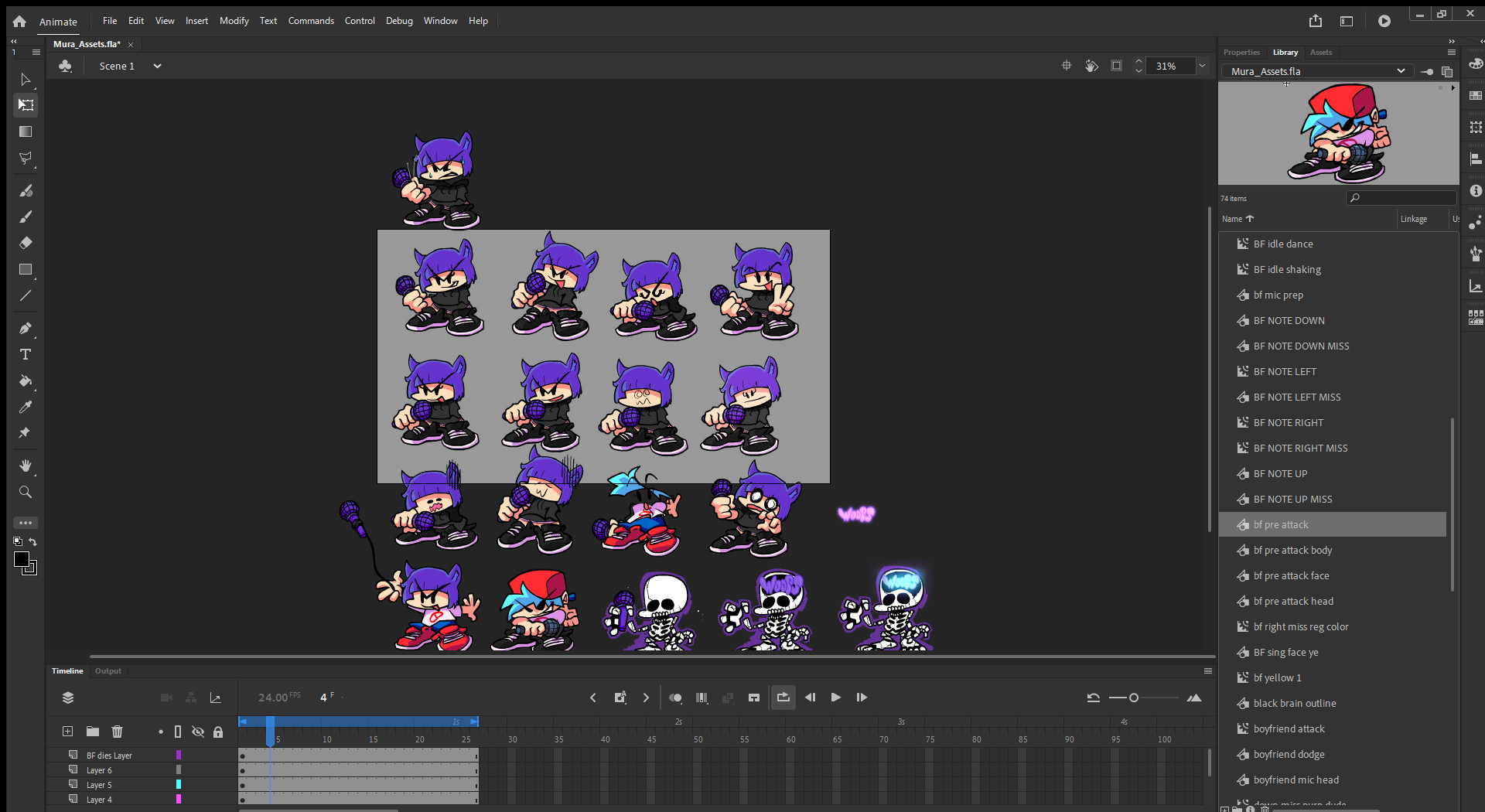The image size is (1485, 812).
Task: Pick the Text tool
Action: pyautogui.click(x=26, y=354)
